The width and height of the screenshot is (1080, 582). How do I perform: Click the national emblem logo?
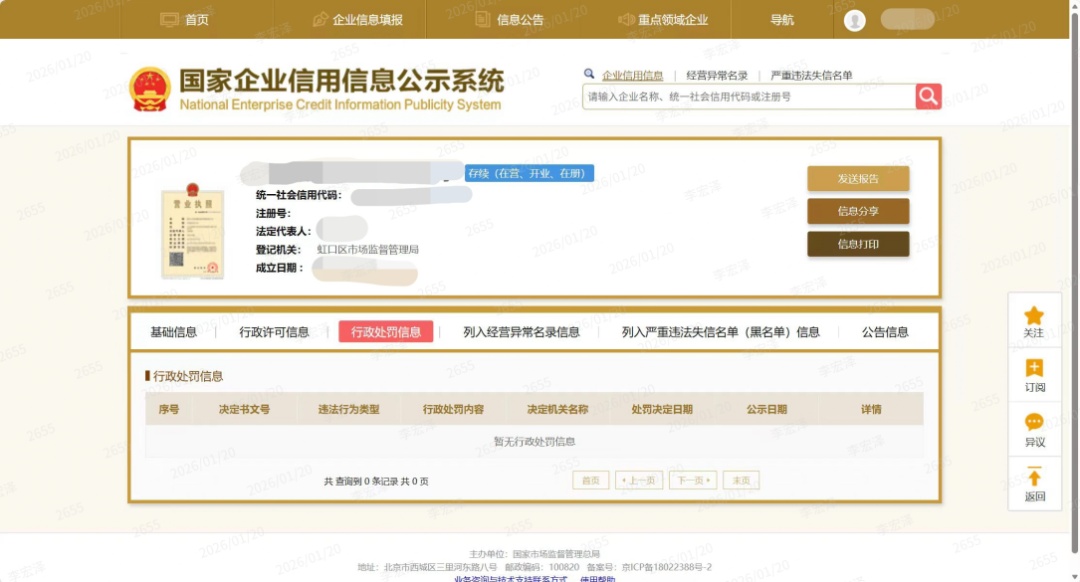(x=150, y=89)
